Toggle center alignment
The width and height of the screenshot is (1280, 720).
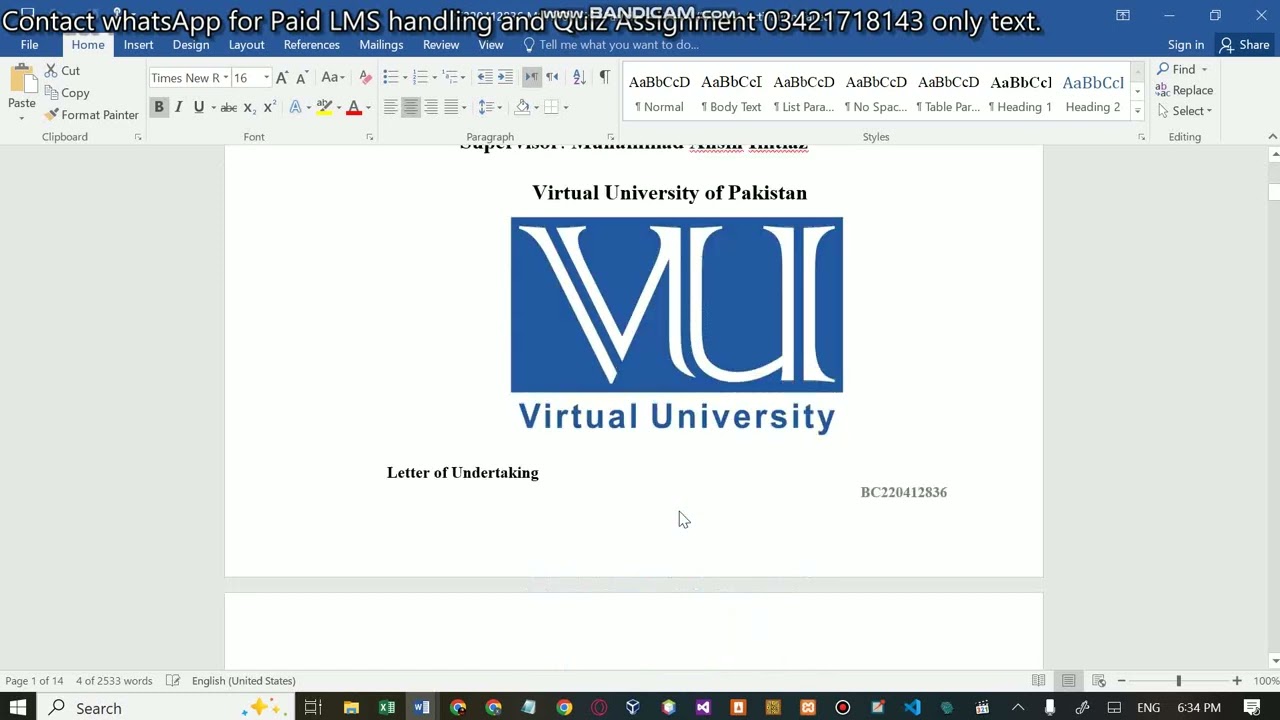[410, 107]
